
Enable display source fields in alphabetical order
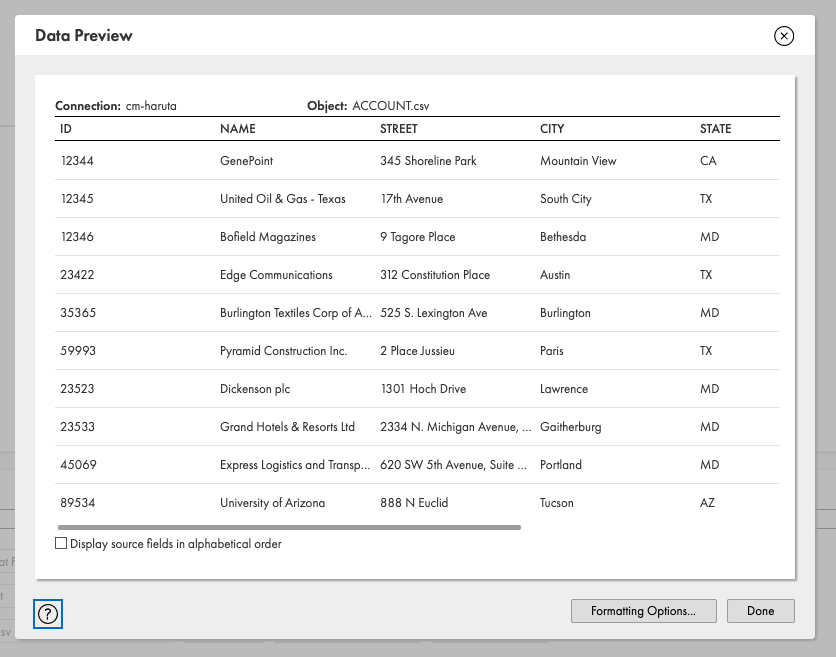tap(61, 543)
